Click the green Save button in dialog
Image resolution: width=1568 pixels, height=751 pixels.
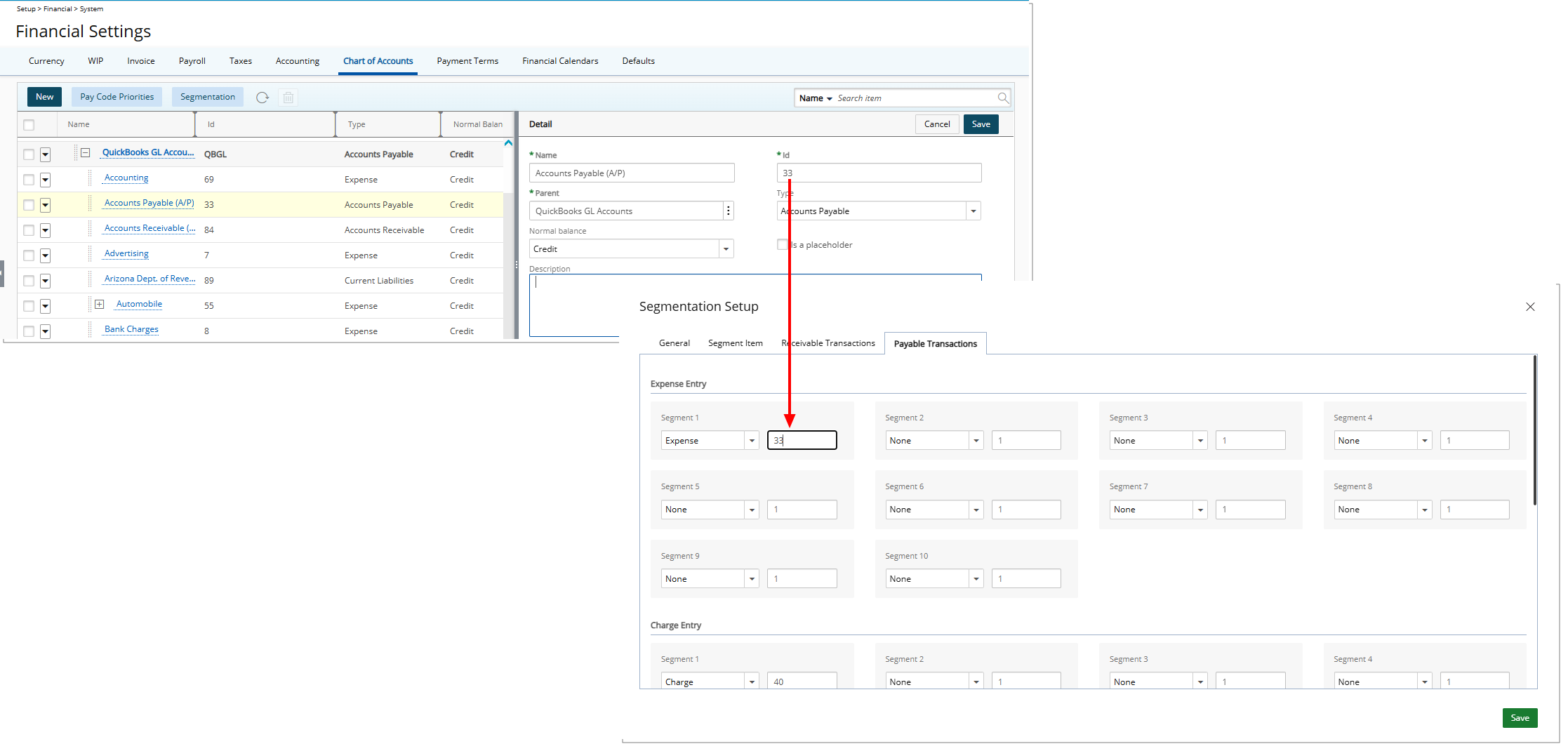click(1520, 718)
